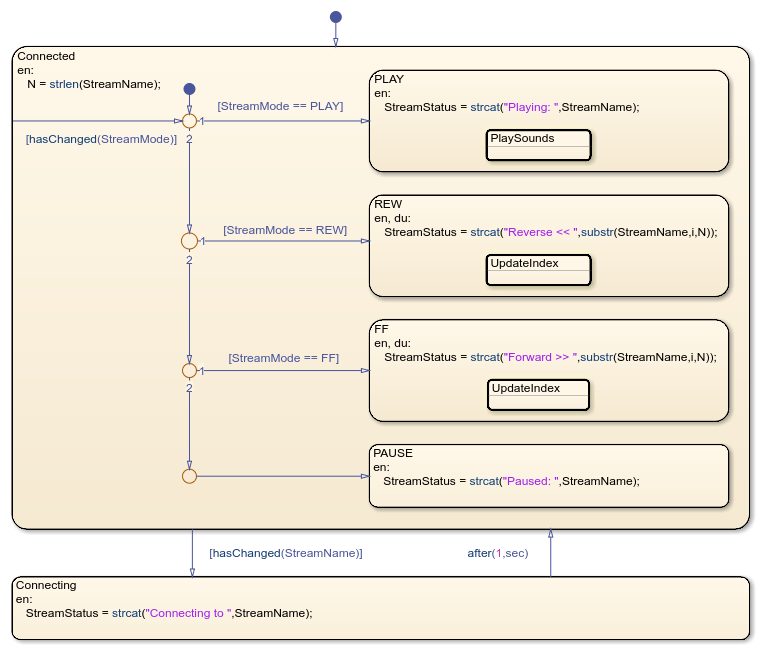Select the [hasChanged(StreamMode)] transition label

[x=101, y=140]
